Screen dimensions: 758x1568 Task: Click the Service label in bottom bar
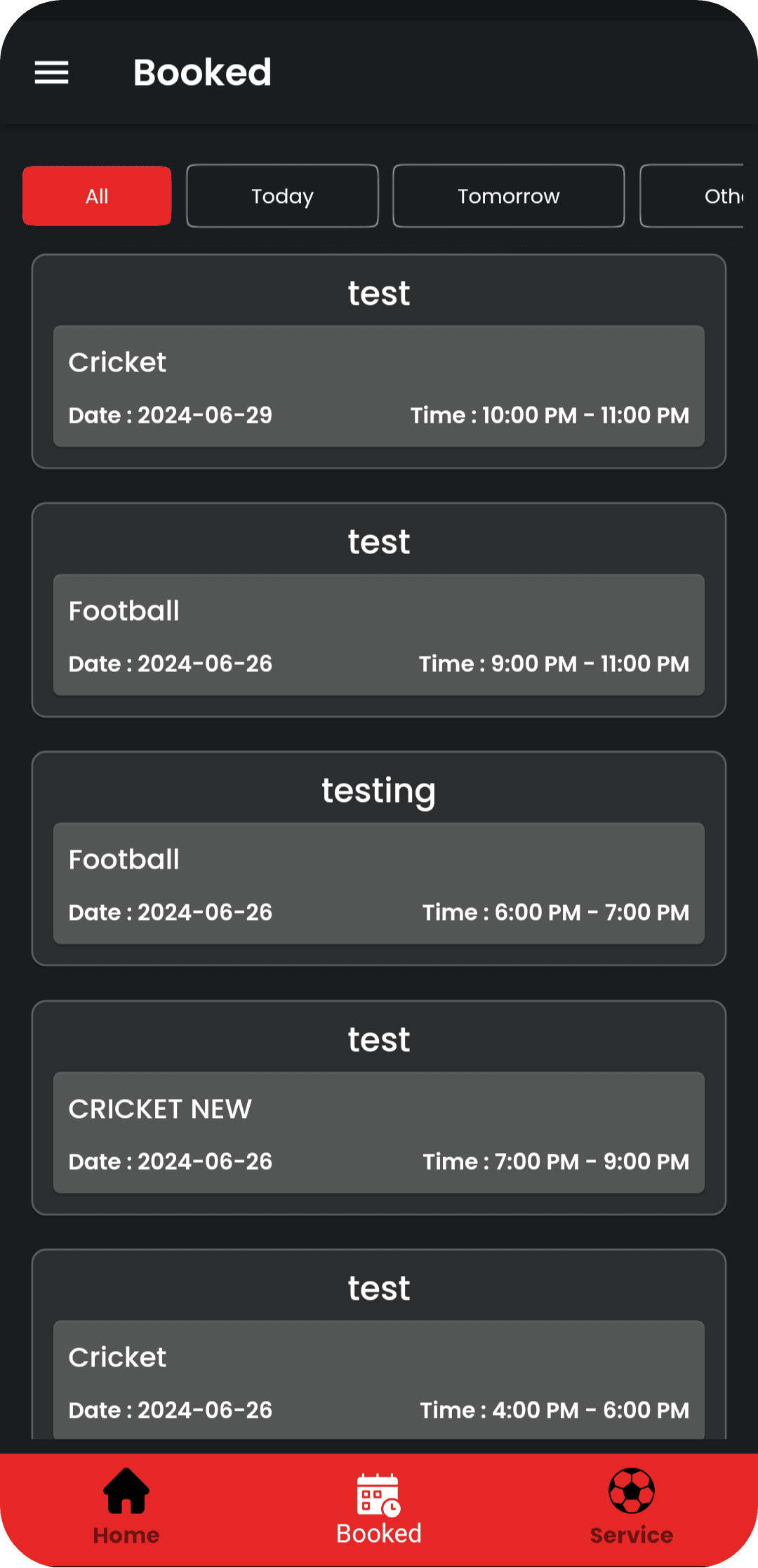pyautogui.click(x=632, y=1535)
